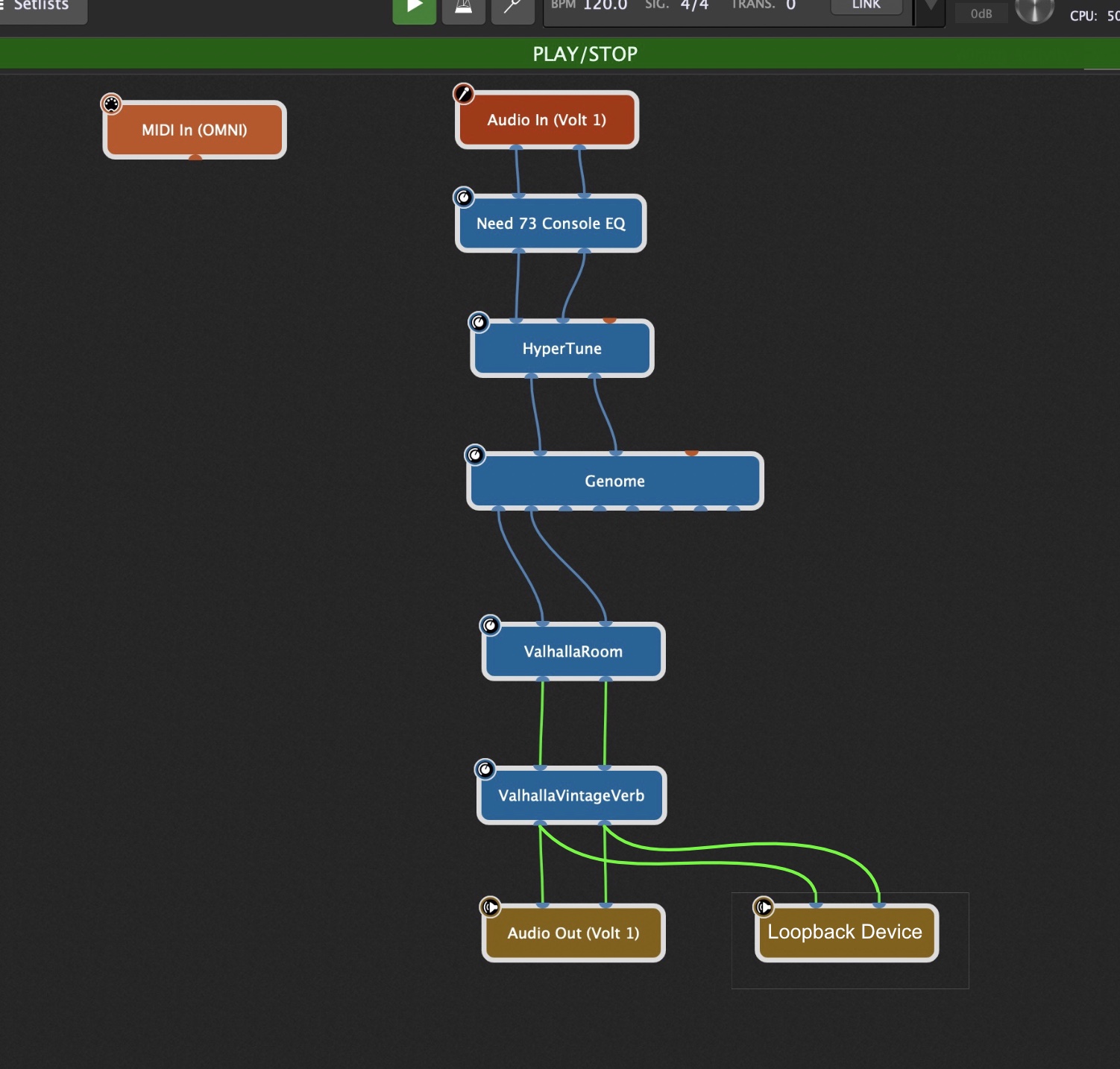Click the ValhallaVintageVerb knob icon
Viewport: 1120px width, 1069px height.
point(485,769)
